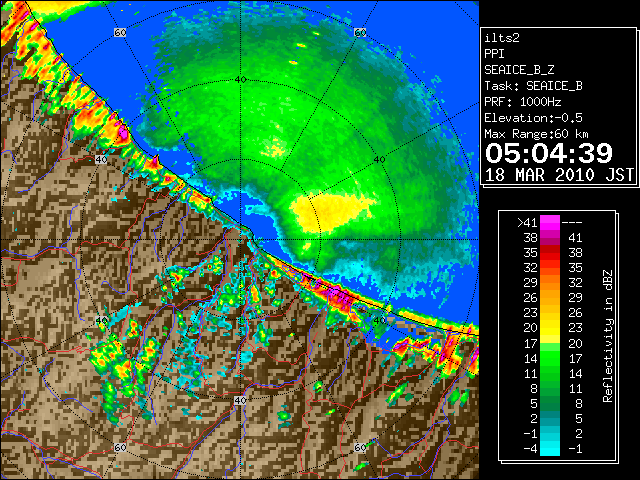Click the 05:04:39 timestamp
The height and width of the screenshot is (480, 640).
pos(549,153)
